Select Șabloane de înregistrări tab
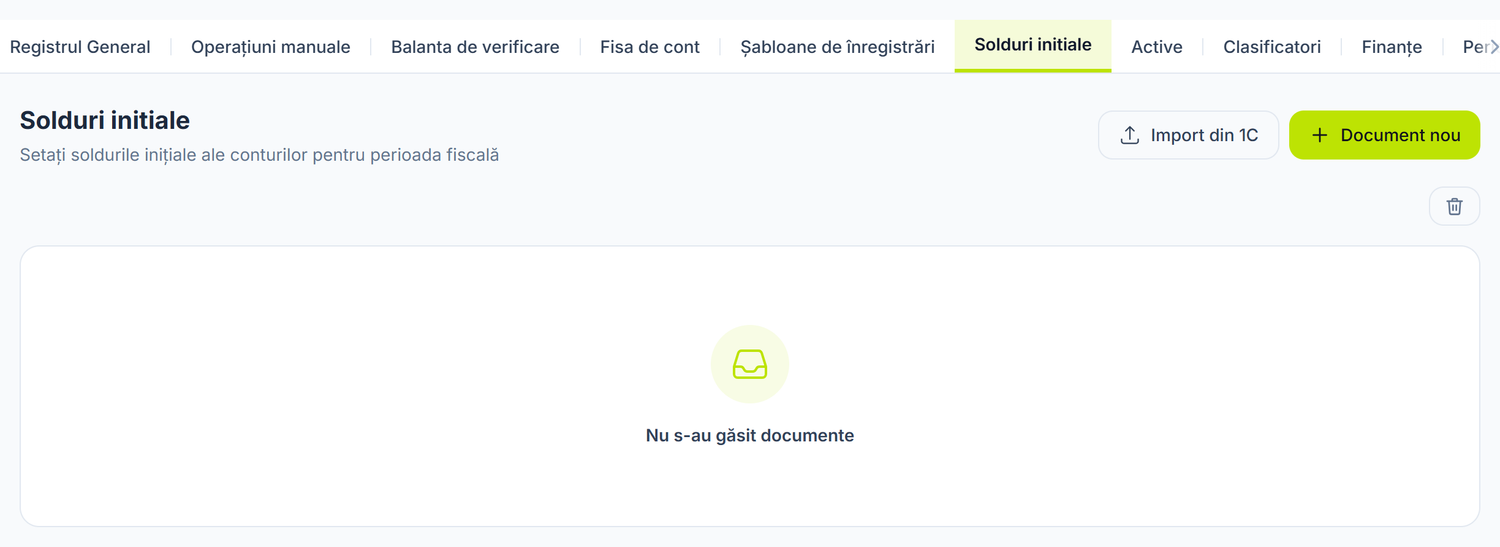 837,47
